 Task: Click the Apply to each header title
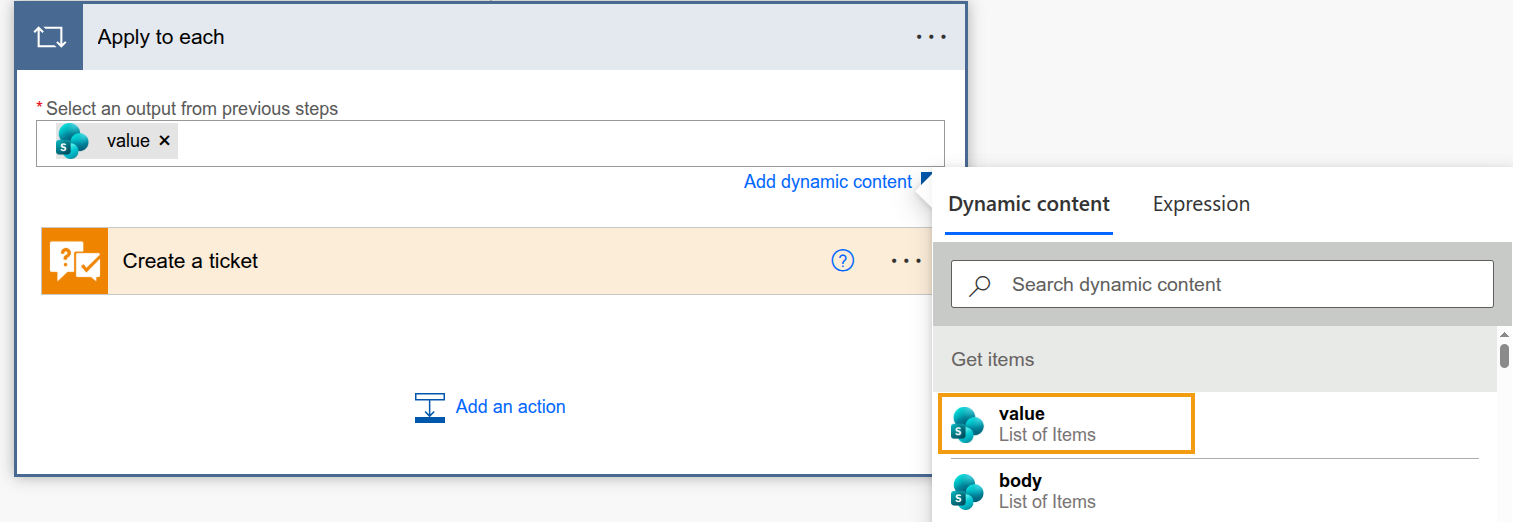(161, 37)
